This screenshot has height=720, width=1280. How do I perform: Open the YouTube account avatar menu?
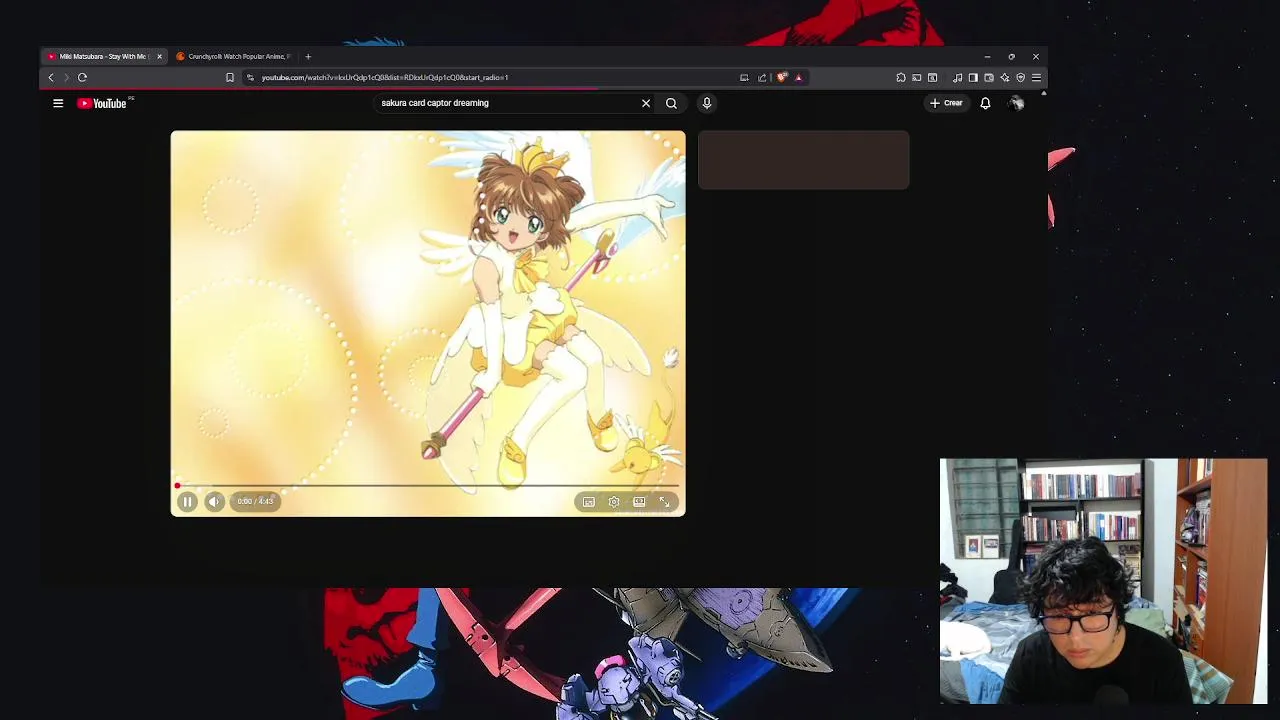coord(1016,103)
